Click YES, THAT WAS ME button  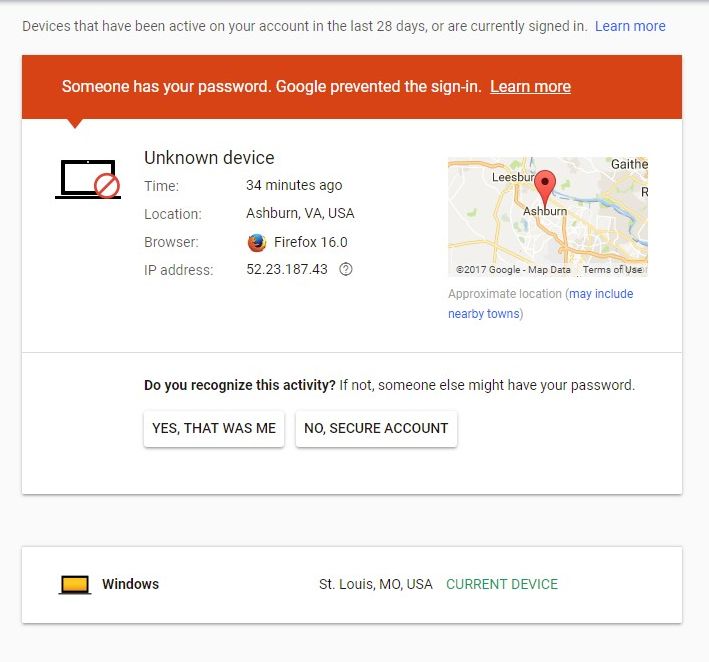pyautogui.click(x=214, y=428)
